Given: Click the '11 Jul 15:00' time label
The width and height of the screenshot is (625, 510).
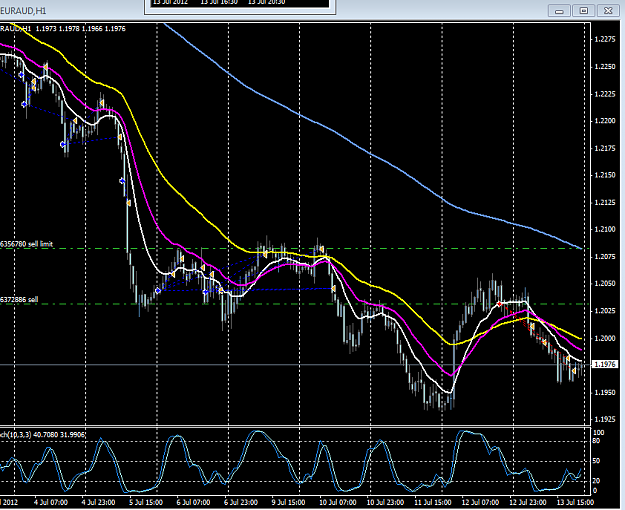Looking at the screenshot, I should [x=432, y=502].
